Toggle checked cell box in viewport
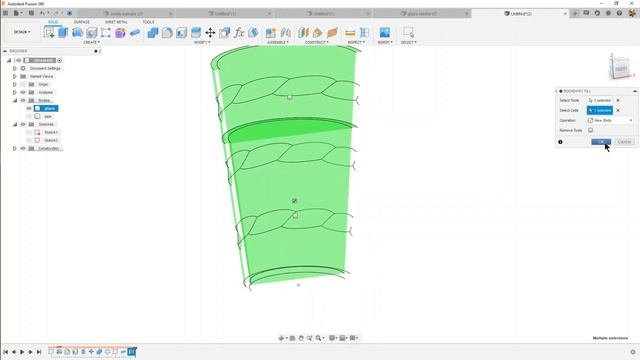This screenshot has height=360, width=640. [295, 200]
